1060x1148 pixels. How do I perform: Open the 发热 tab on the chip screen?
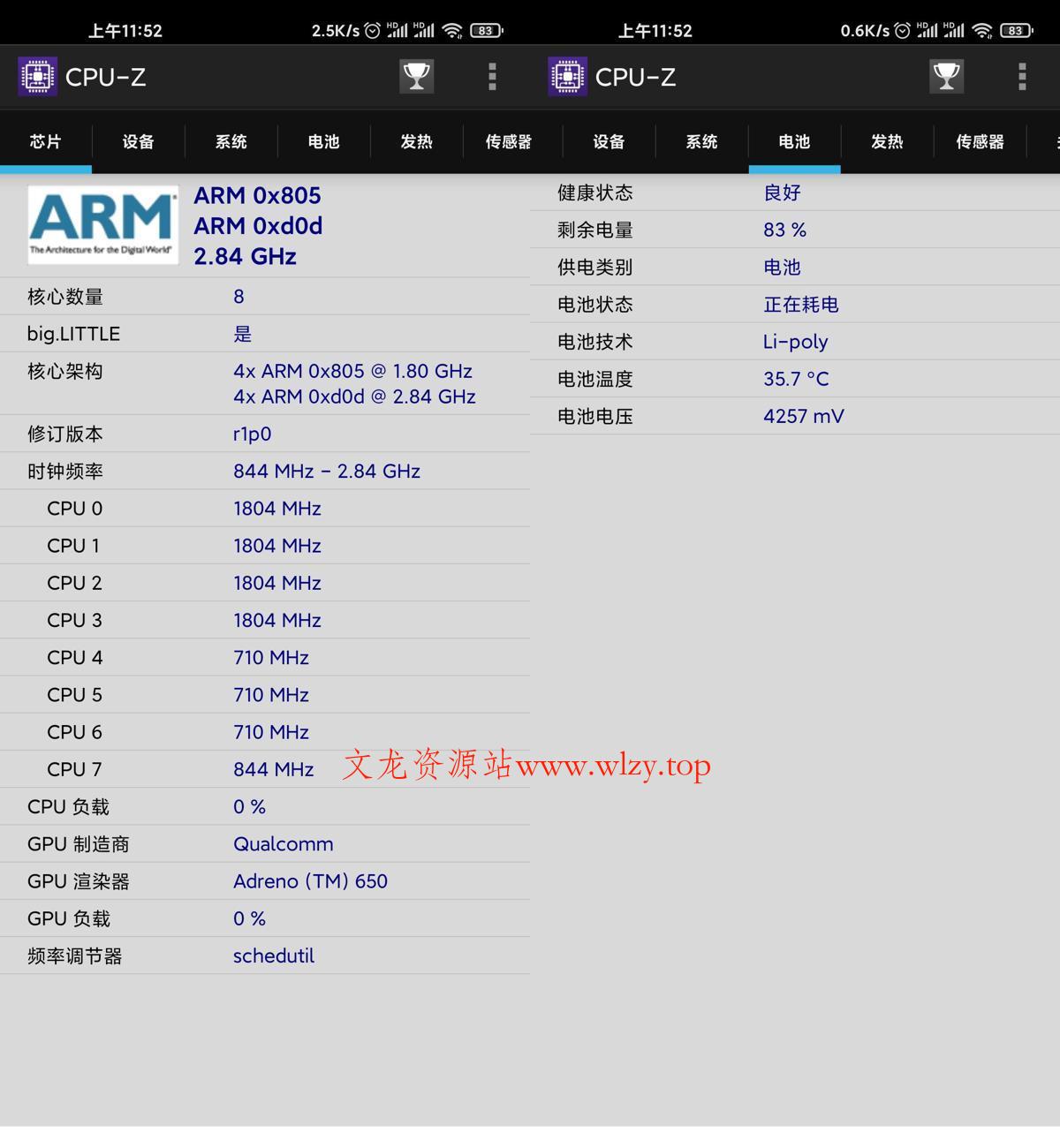tap(416, 141)
